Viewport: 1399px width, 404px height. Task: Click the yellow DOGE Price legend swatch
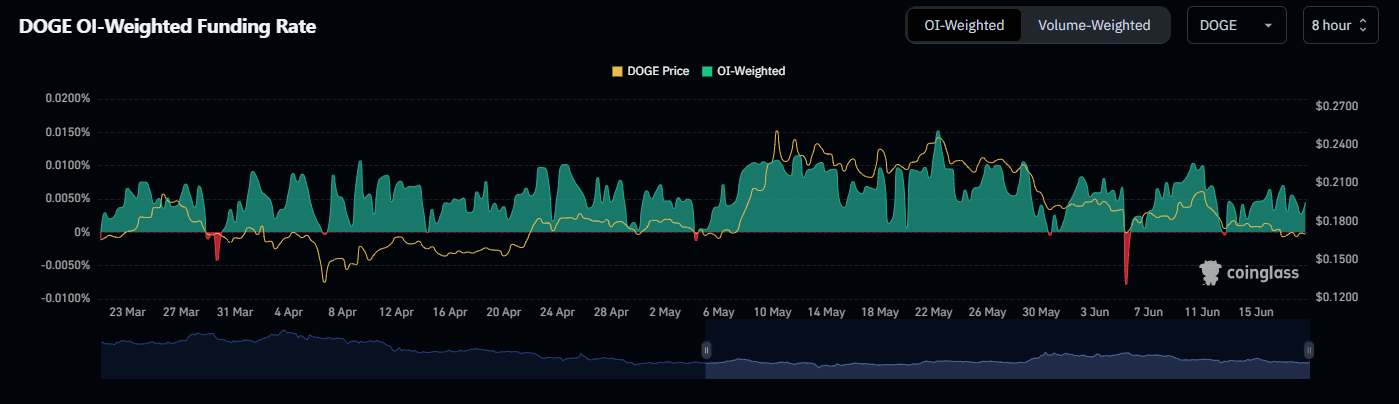coord(616,71)
